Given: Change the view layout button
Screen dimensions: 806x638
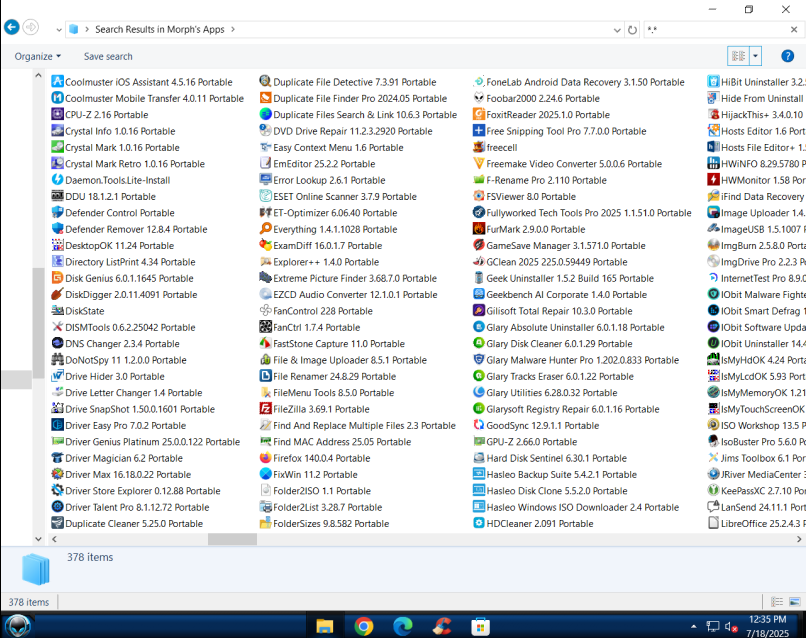Looking at the screenshot, I should click(x=739, y=56).
